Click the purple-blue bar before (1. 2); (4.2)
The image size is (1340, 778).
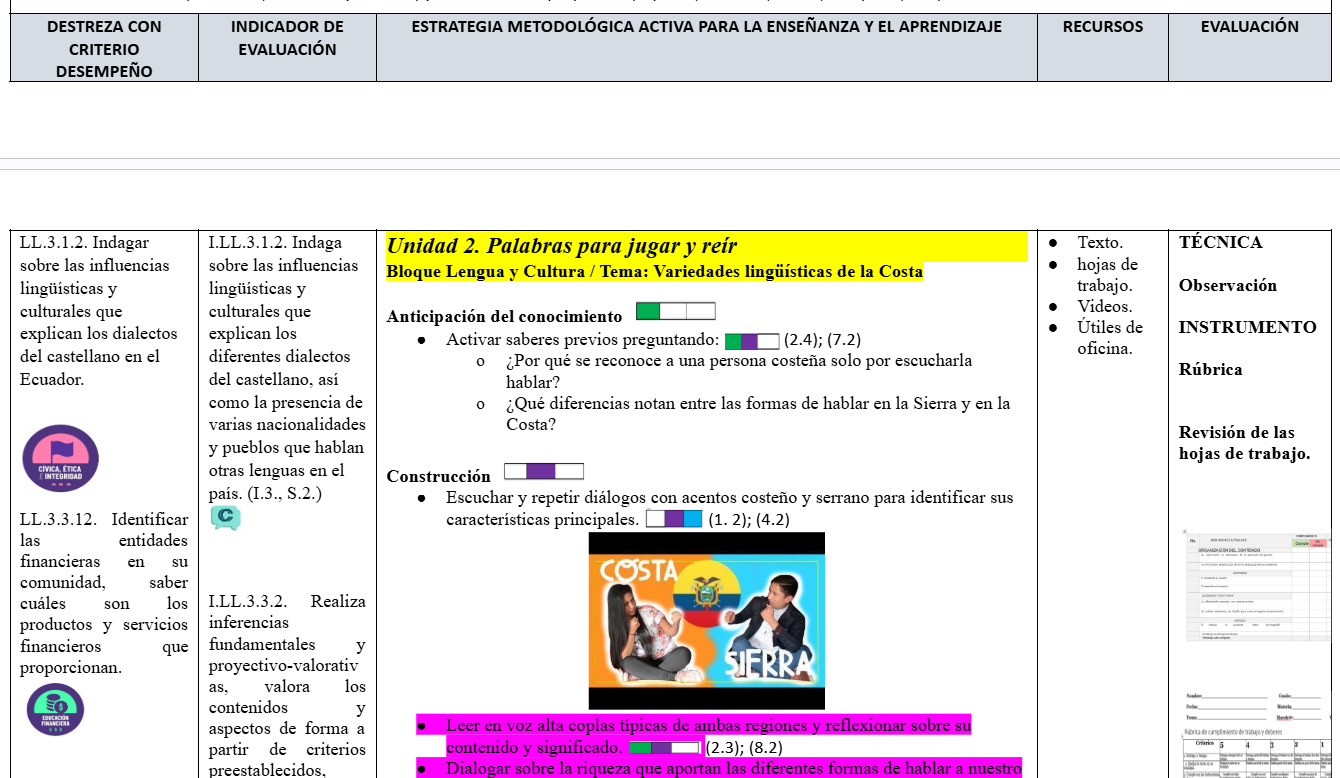[674, 519]
